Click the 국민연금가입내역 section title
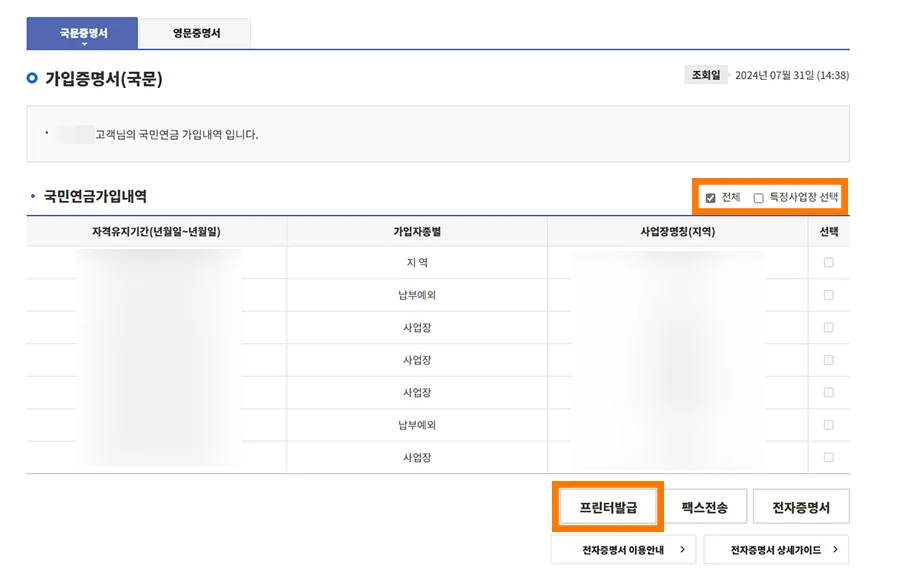900x570 pixels. [x=95, y=197]
